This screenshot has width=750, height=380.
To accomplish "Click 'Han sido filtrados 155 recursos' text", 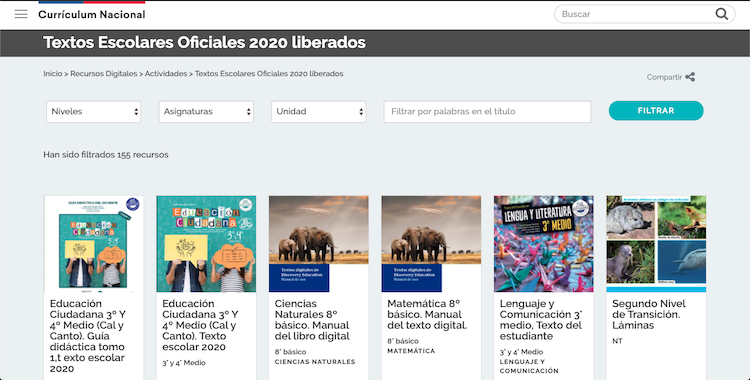I will 106,155.
